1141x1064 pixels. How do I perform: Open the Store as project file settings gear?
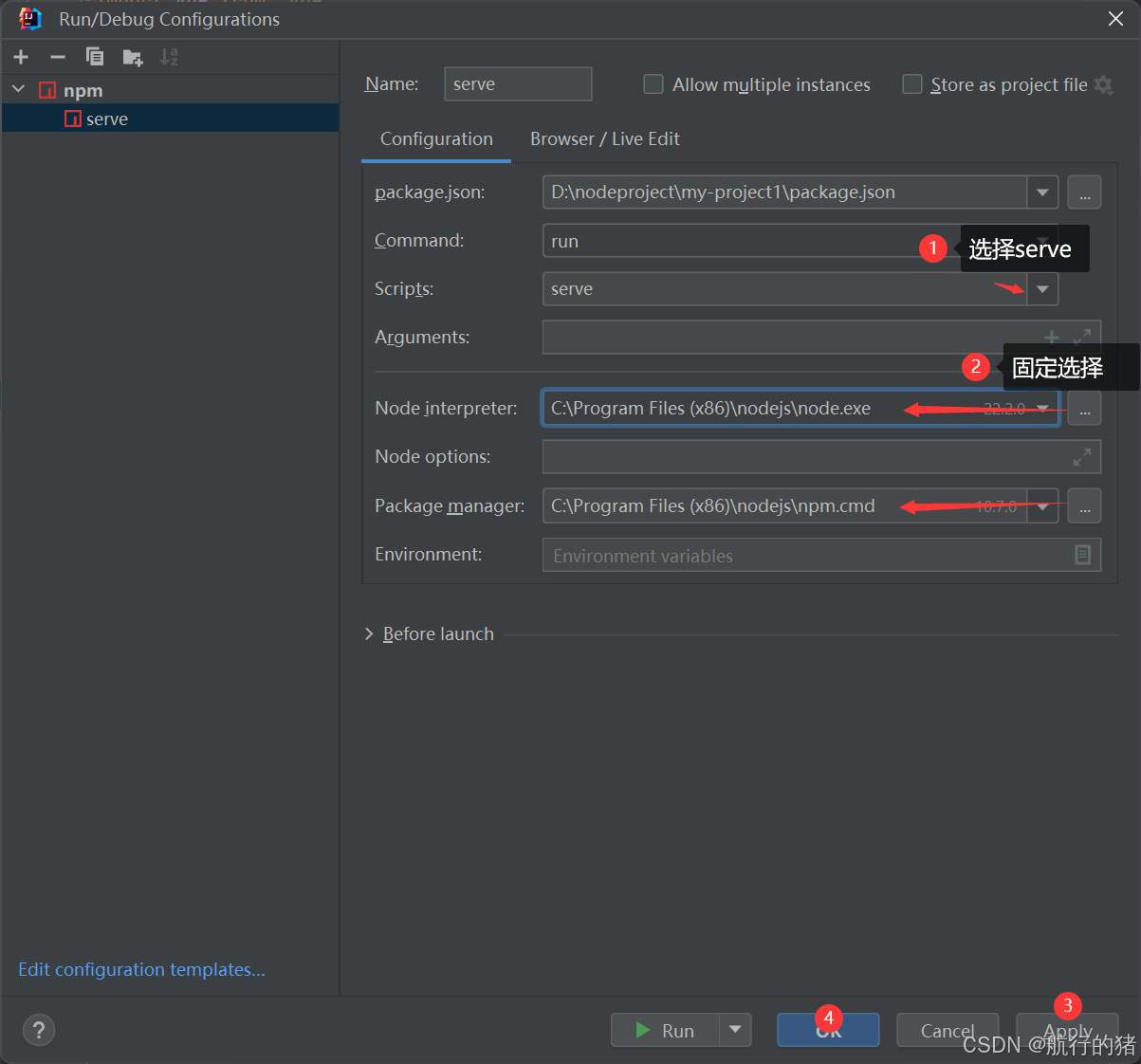[x=1104, y=84]
